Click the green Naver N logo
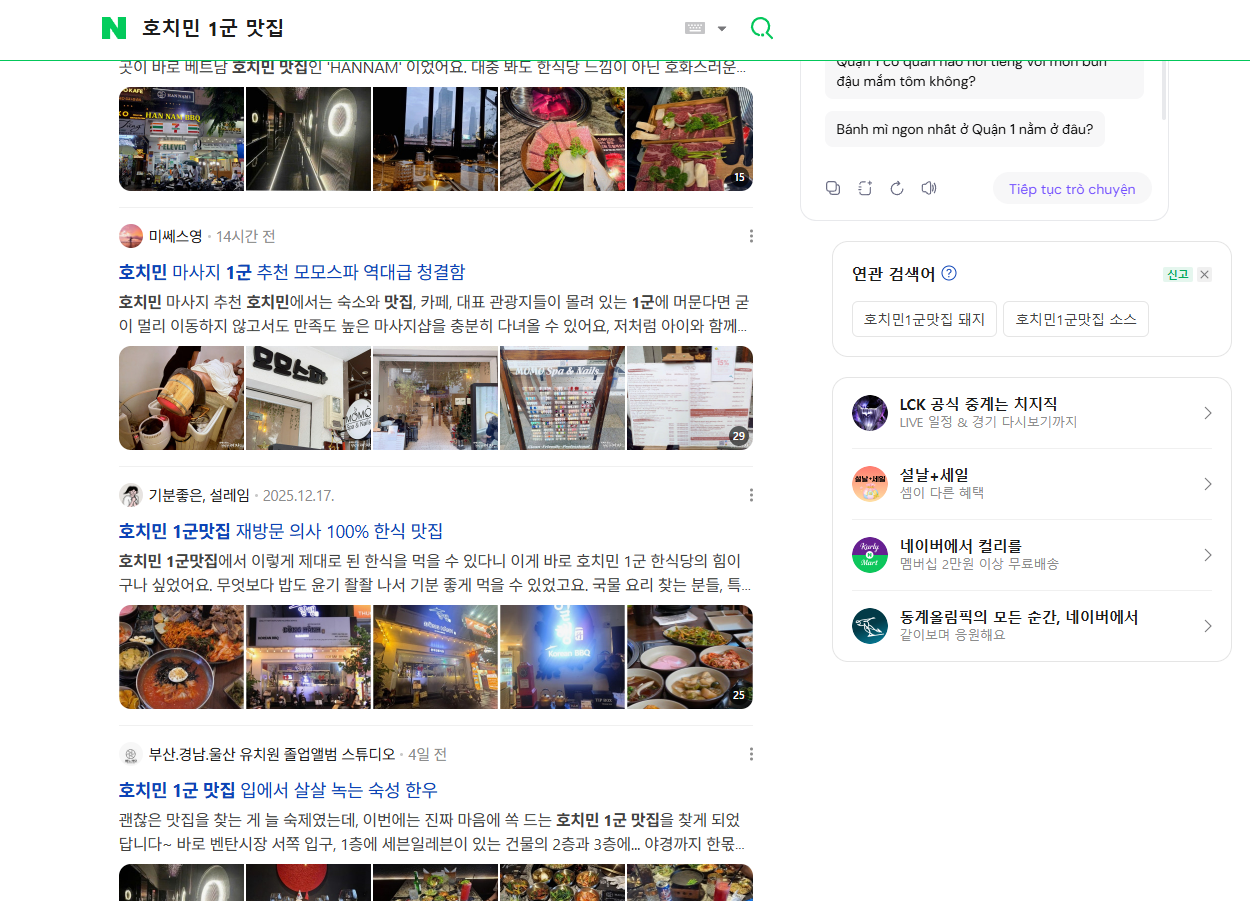Image resolution: width=1250 pixels, height=901 pixels. (114, 28)
